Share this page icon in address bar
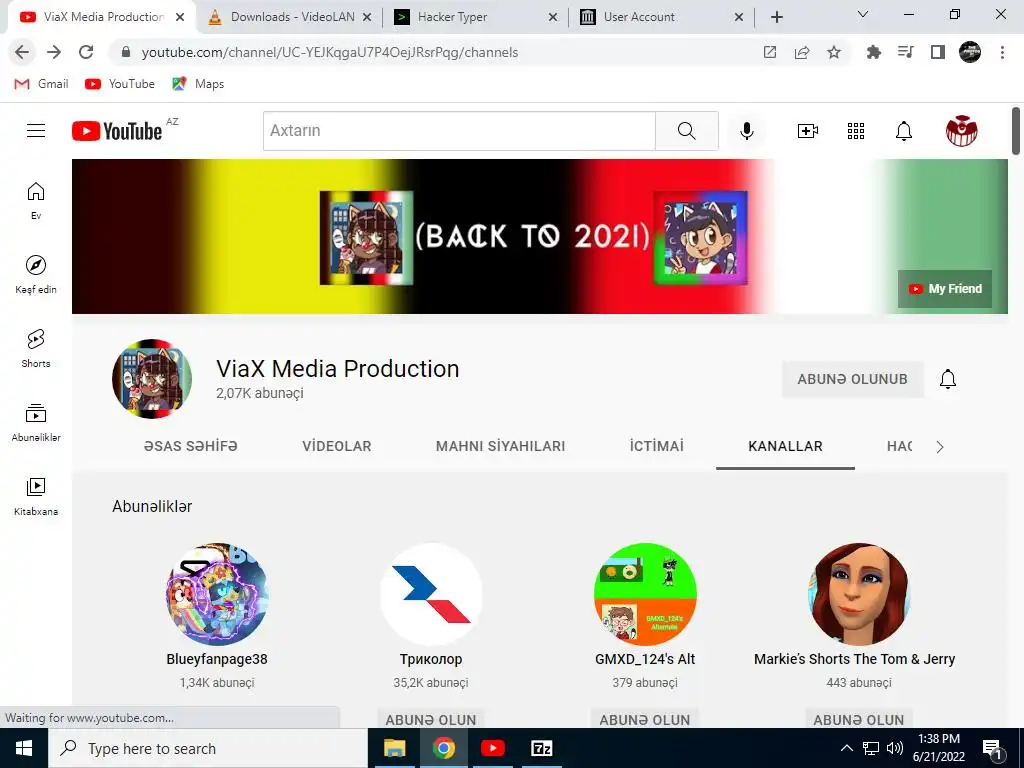This screenshot has width=1024, height=768. (802, 52)
